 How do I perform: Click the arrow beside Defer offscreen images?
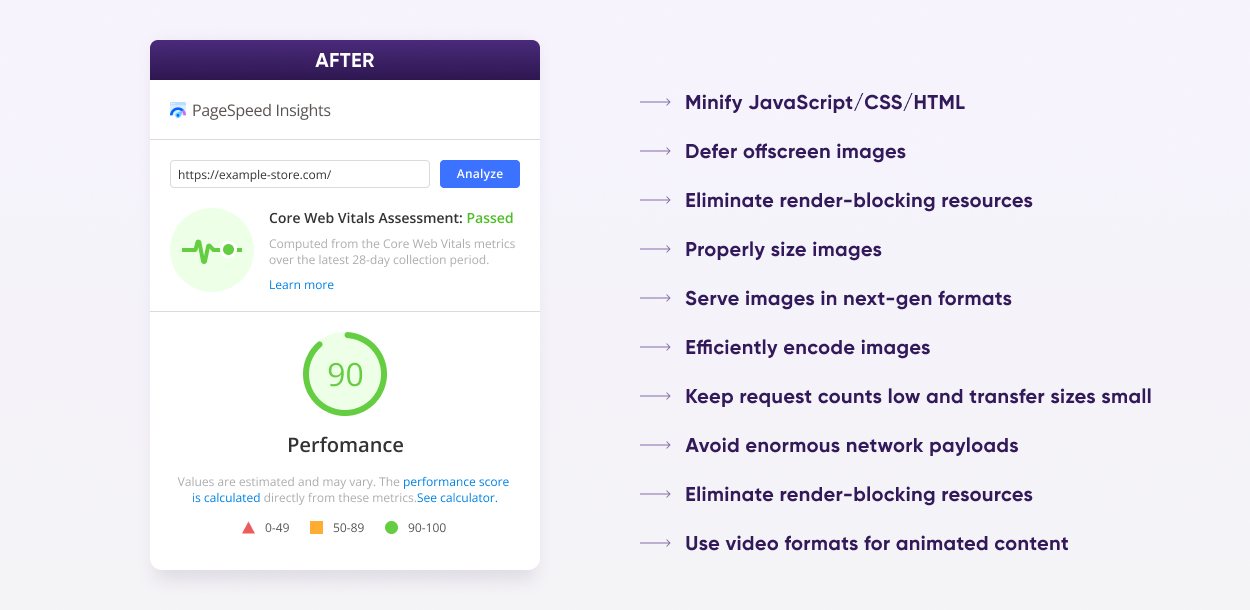656,151
